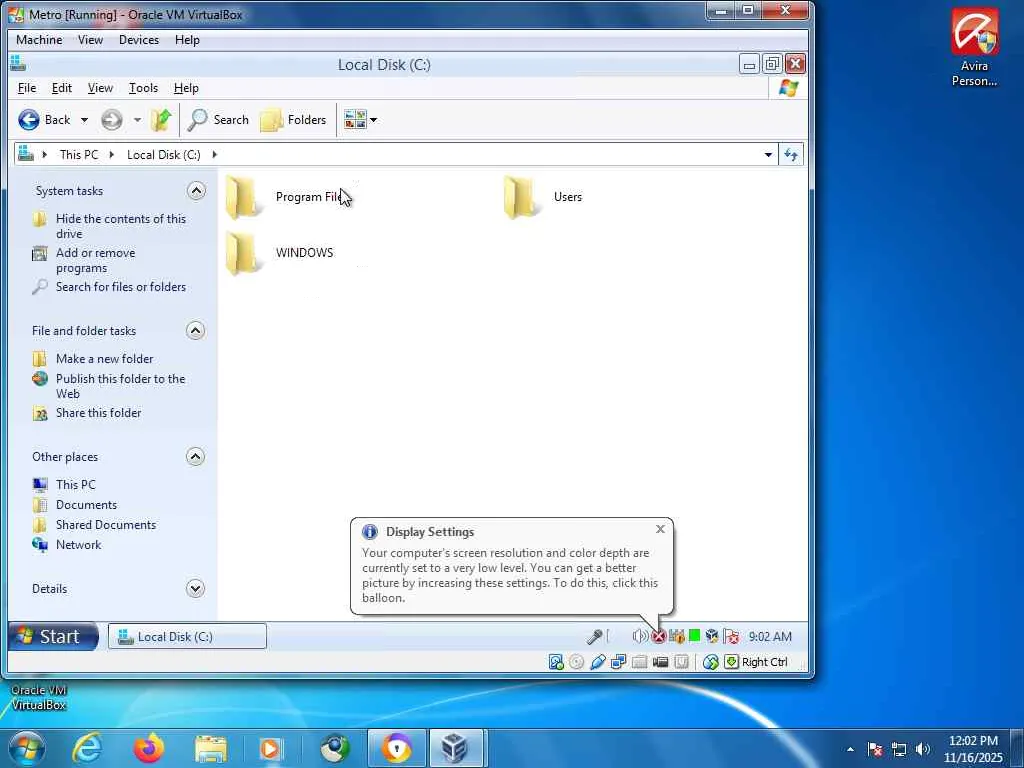Screen dimensions: 1024x768
Task: Open the WINDOWS folder
Action: click(280, 253)
